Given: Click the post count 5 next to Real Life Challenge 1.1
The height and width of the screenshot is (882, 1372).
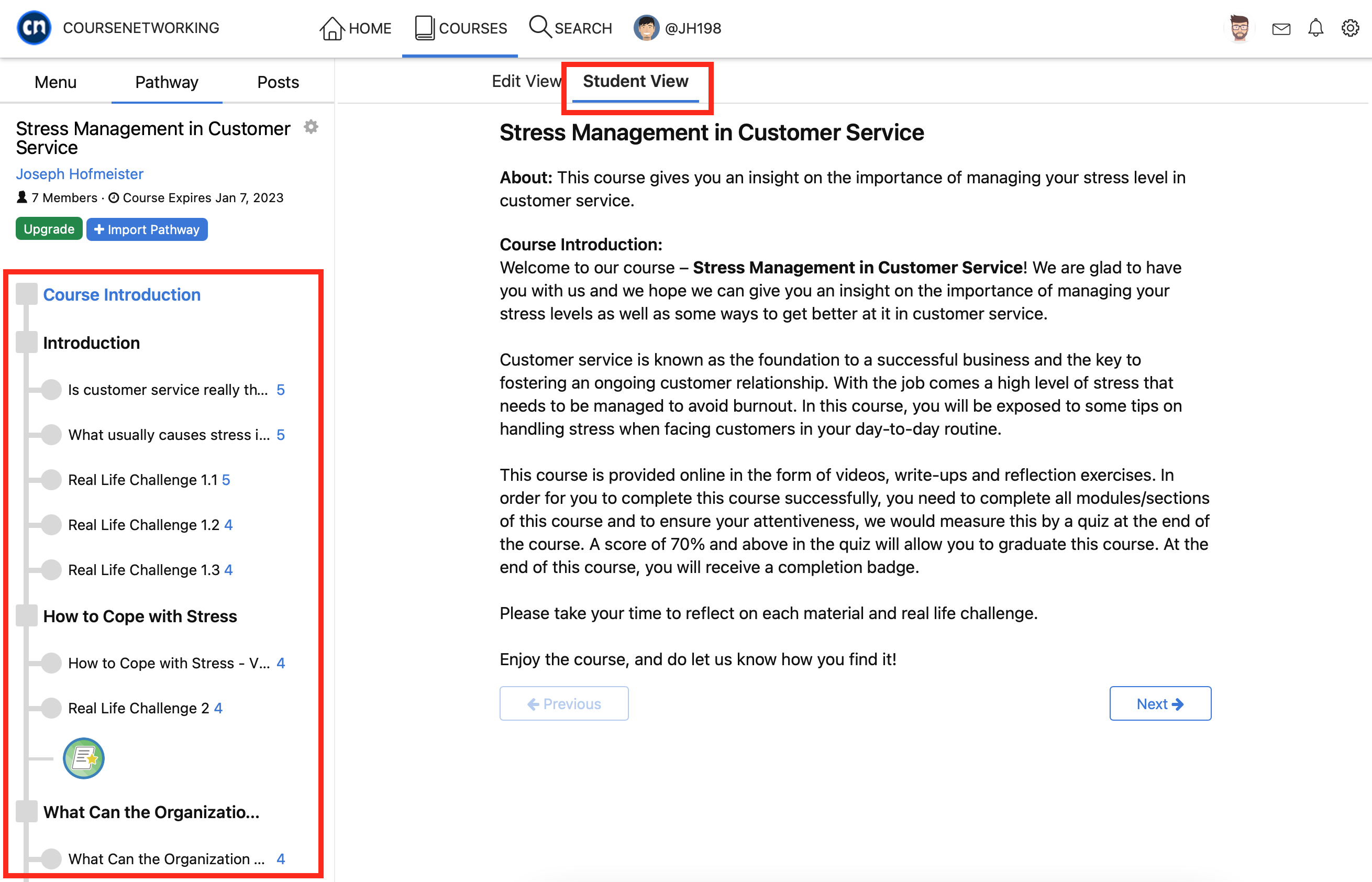Looking at the screenshot, I should coord(226,480).
